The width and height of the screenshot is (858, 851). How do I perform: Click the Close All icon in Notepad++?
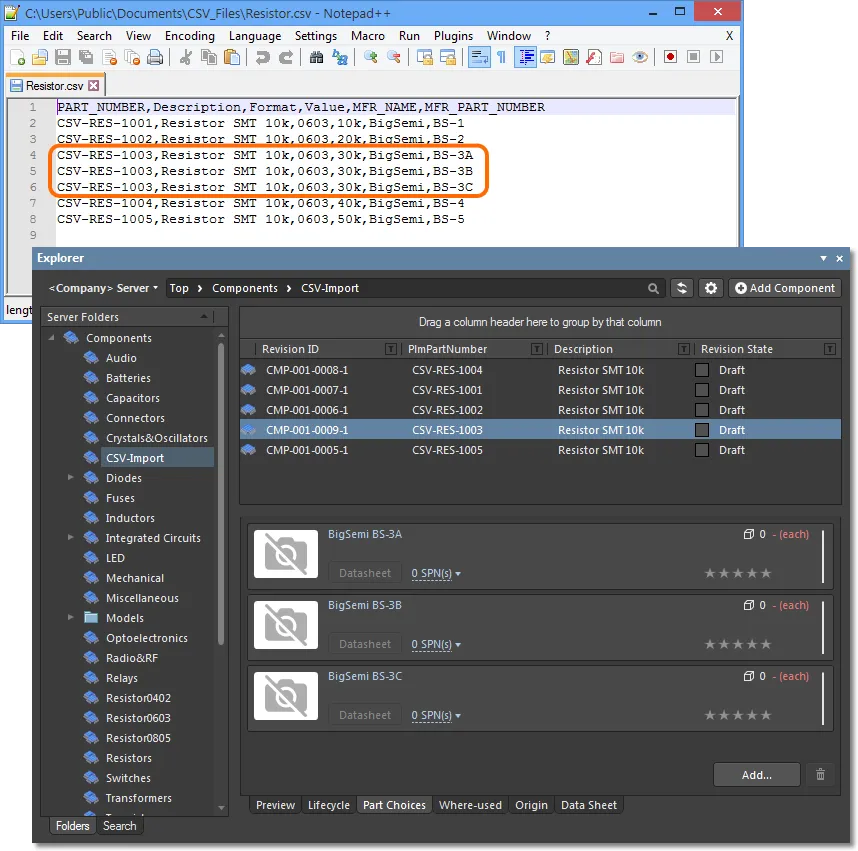132,57
